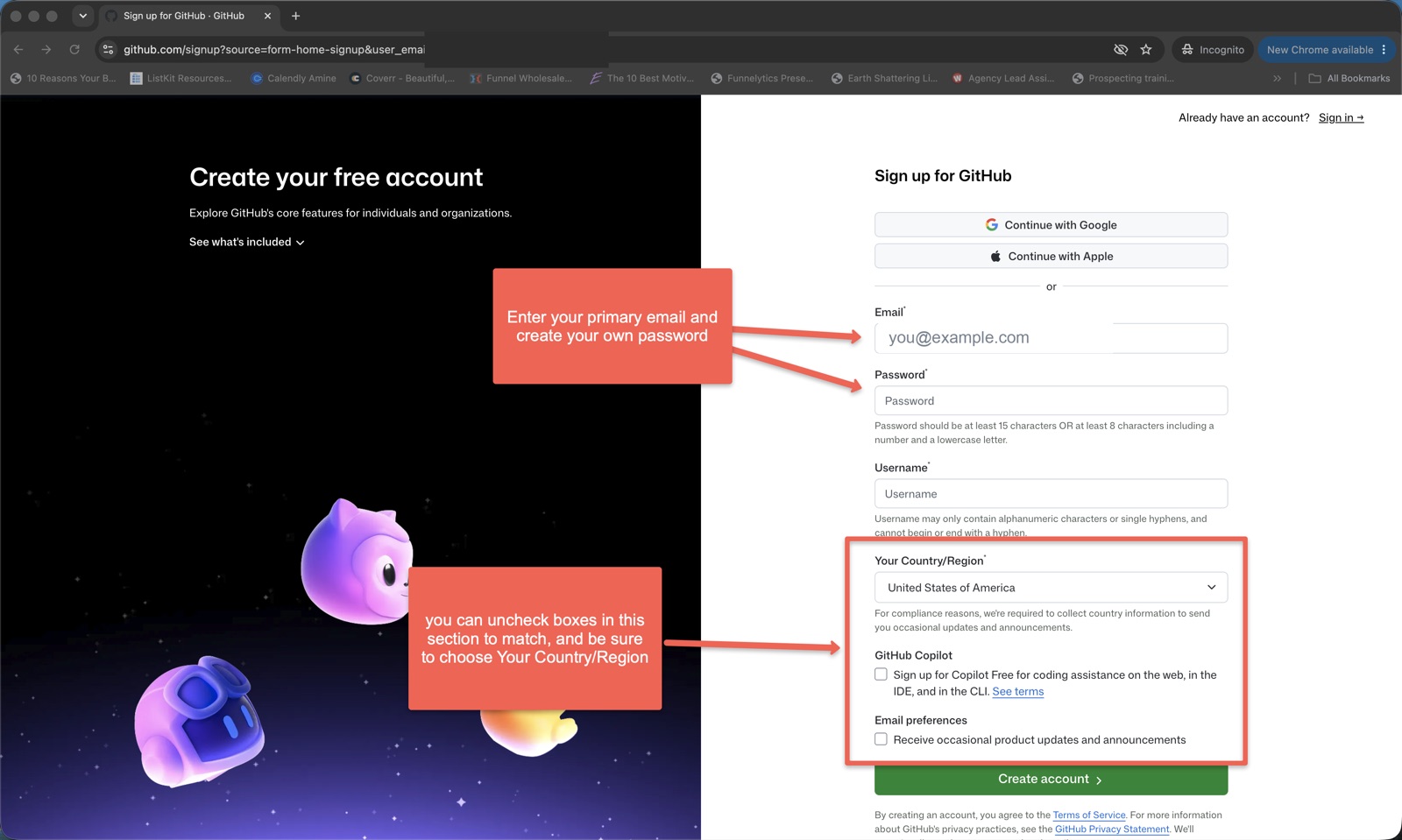Open the Coverr - Beautiful bookmark
The height and width of the screenshot is (840, 1402).
click(x=402, y=78)
